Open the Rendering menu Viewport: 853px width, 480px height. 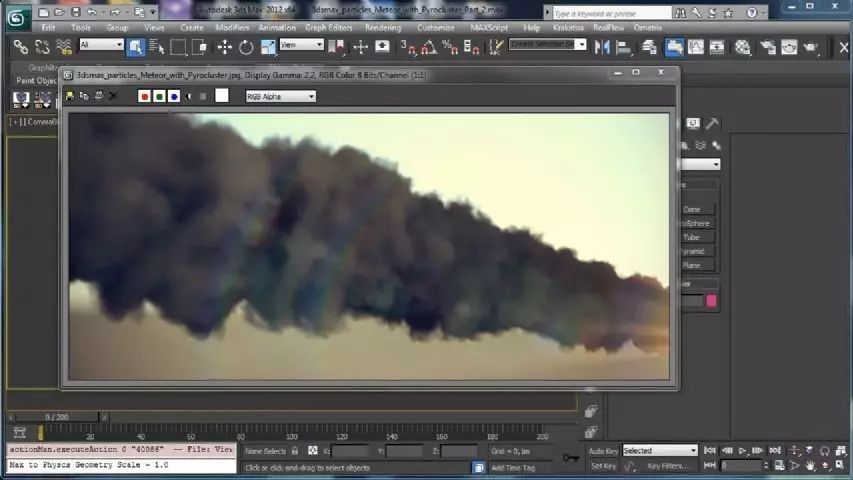click(383, 27)
